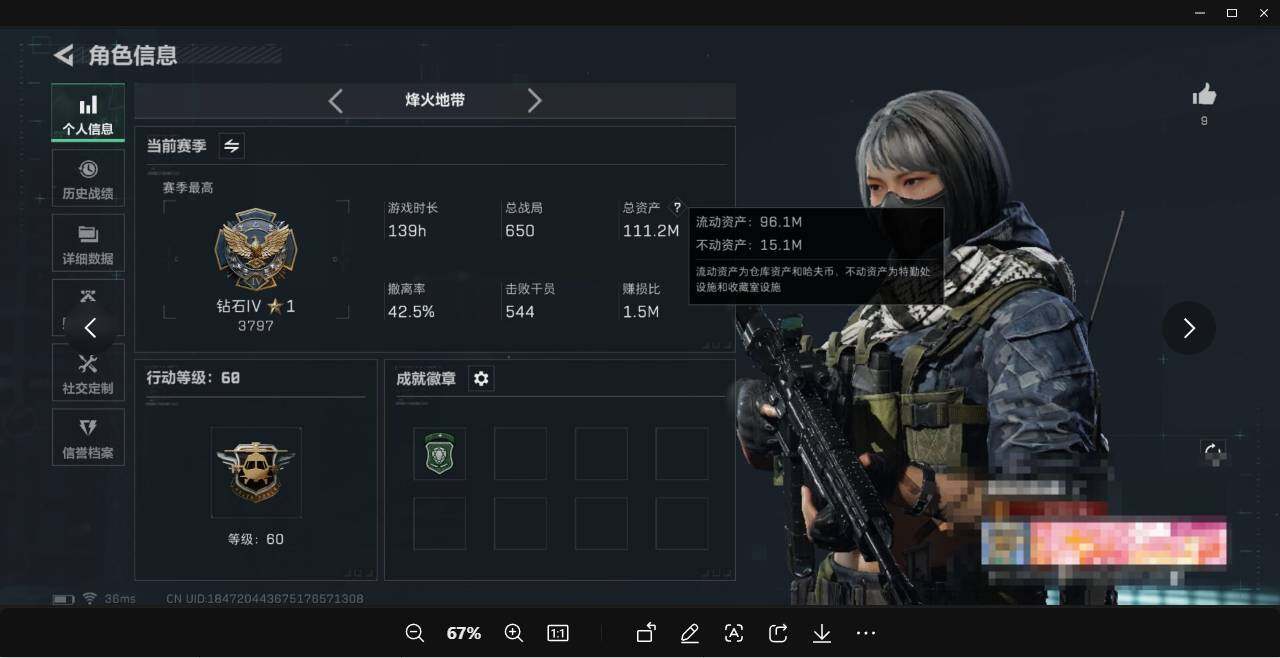1280x658 pixels.
Task: Click the refresh icon near the character model
Action: coord(1213,452)
